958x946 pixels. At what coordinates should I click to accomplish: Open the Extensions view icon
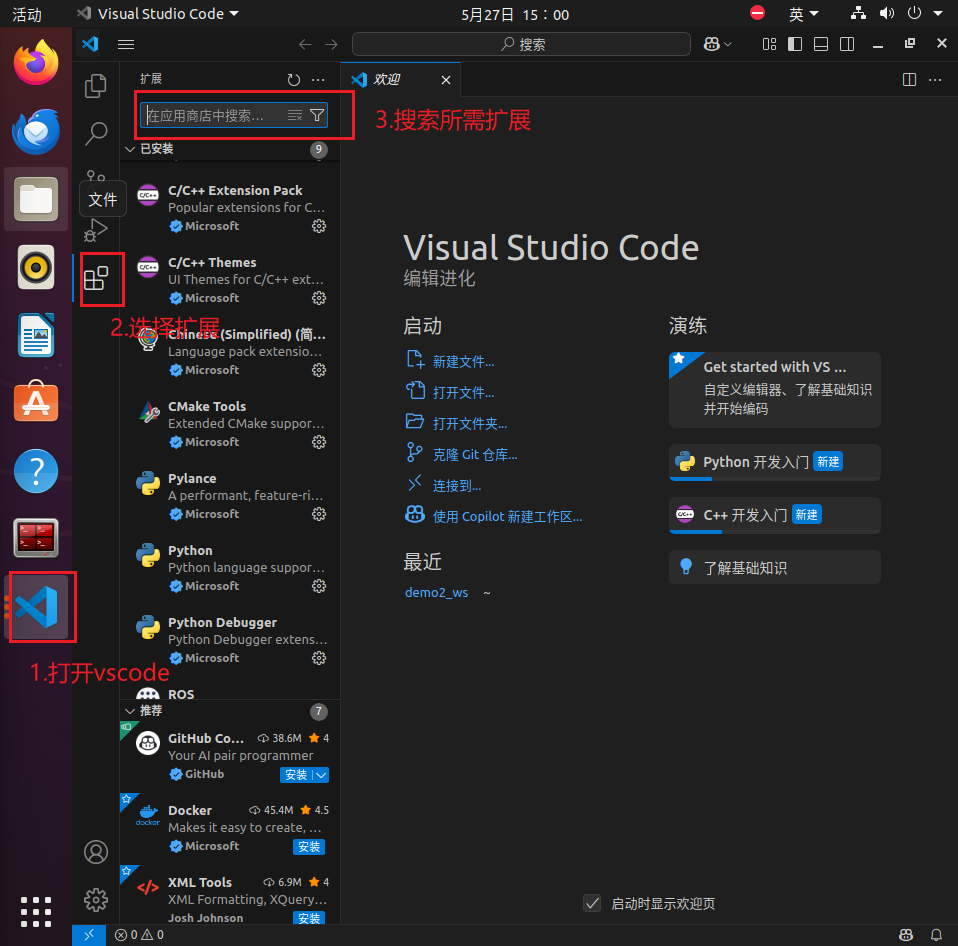96,279
